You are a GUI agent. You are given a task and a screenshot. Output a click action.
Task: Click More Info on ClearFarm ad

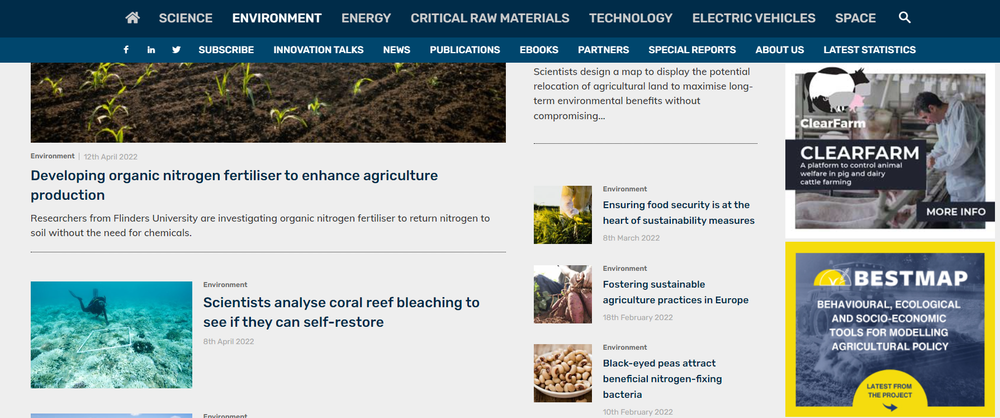point(955,212)
